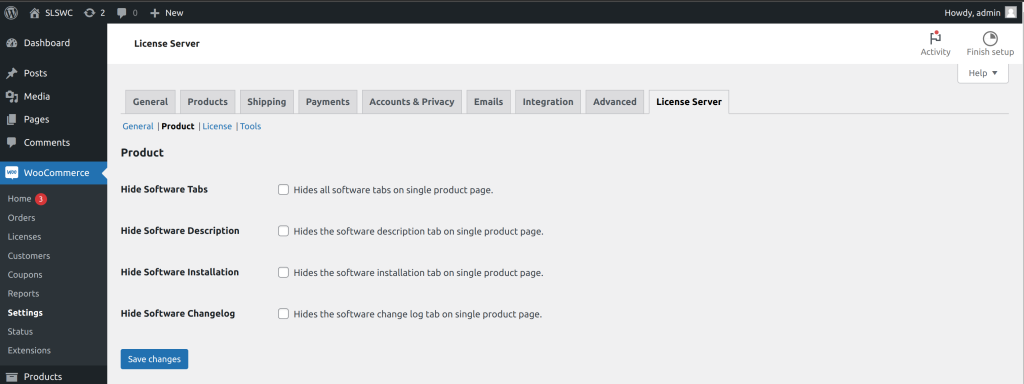Tick Hide Software Installation checkbox
Screen dimensions: 1024x384
[x=283, y=272]
